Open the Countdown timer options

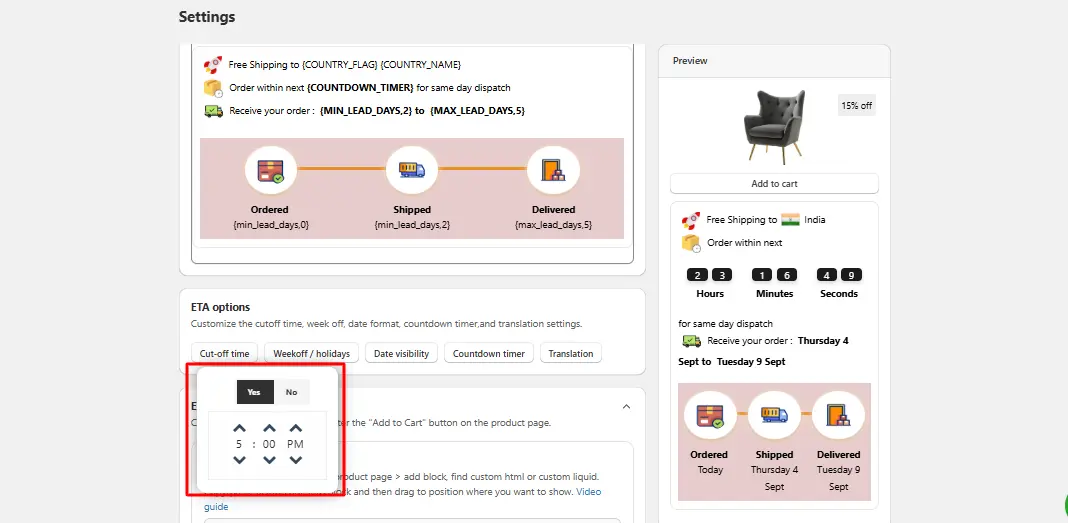tap(489, 353)
